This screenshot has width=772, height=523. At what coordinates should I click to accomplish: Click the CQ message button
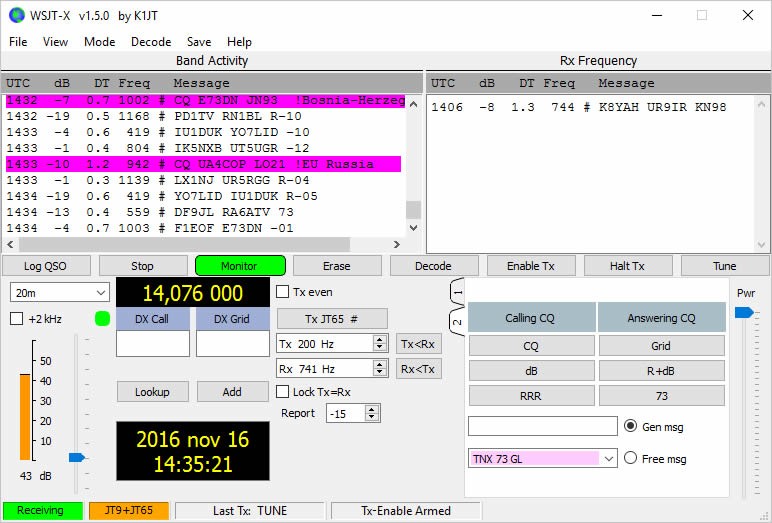click(x=531, y=346)
